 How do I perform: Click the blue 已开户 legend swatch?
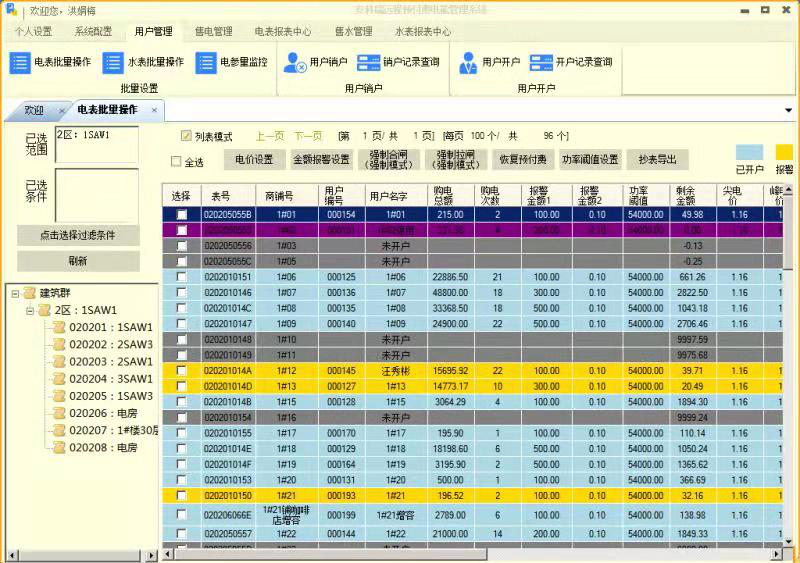pyautogui.click(x=749, y=152)
